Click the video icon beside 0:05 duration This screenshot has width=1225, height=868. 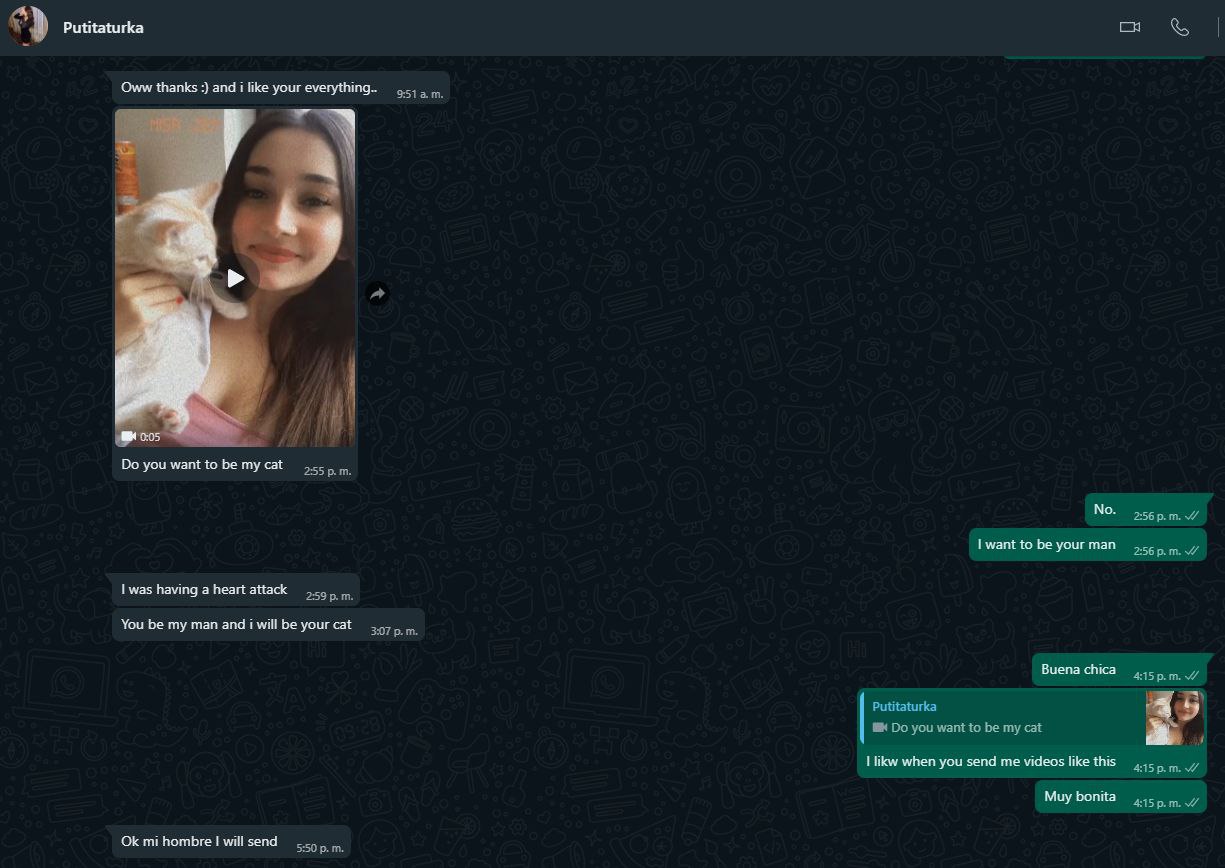[128, 437]
